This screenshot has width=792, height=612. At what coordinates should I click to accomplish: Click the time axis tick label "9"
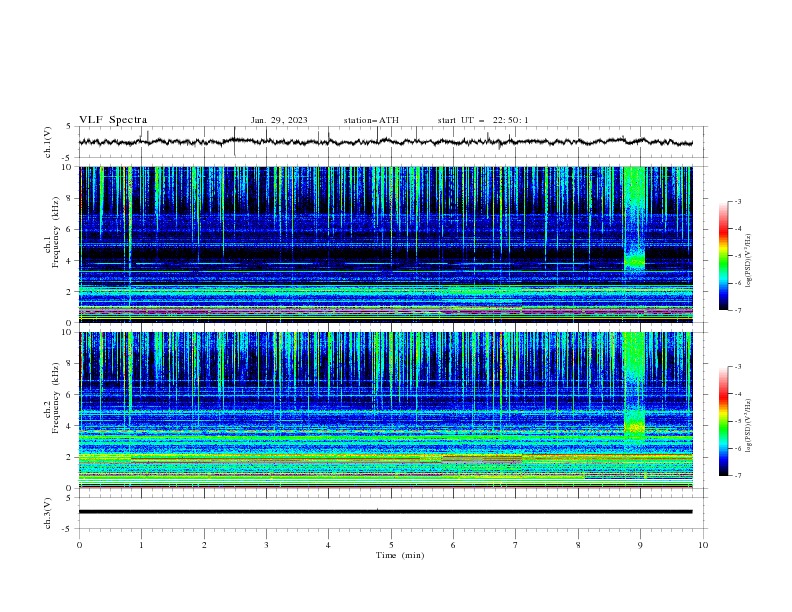coord(640,545)
